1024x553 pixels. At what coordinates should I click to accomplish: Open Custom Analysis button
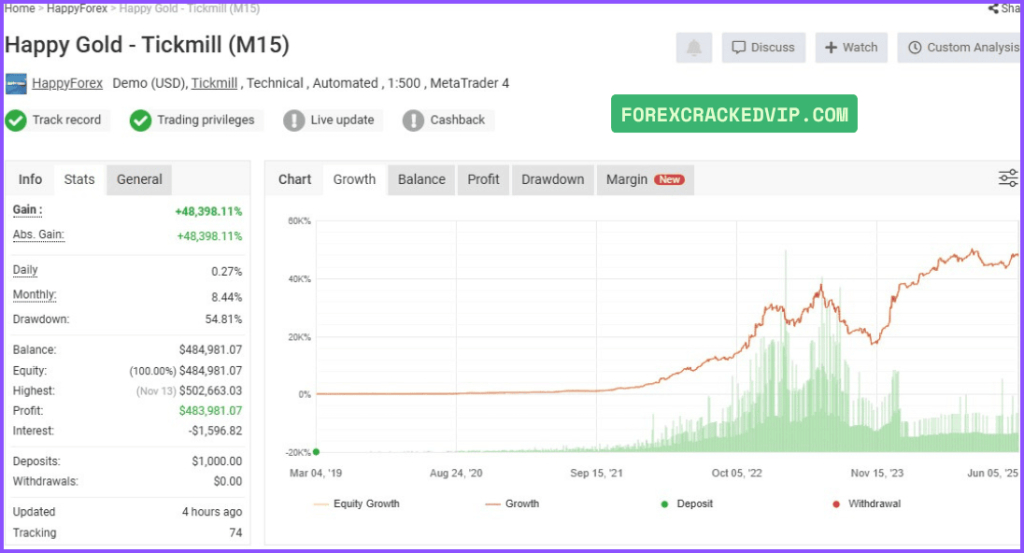click(961, 48)
